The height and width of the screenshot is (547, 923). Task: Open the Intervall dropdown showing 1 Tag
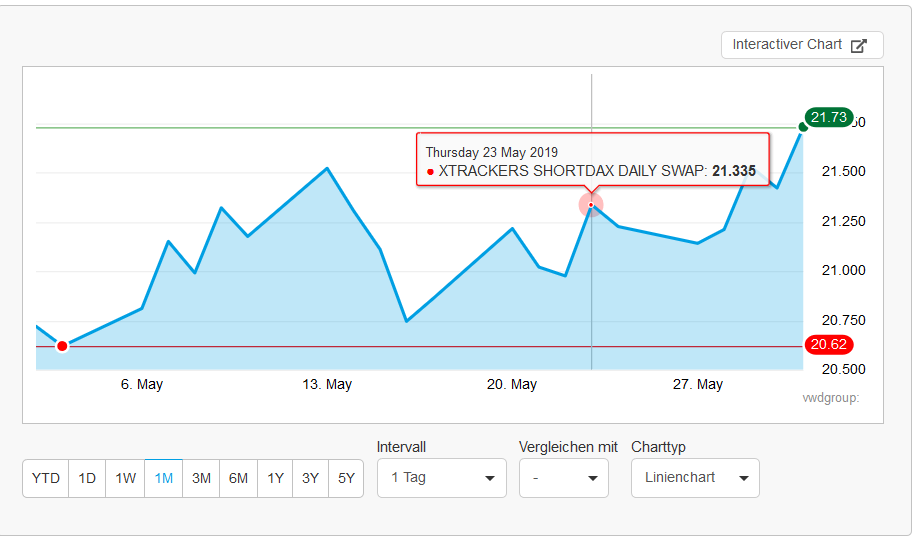pyautogui.click(x=441, y=478)
